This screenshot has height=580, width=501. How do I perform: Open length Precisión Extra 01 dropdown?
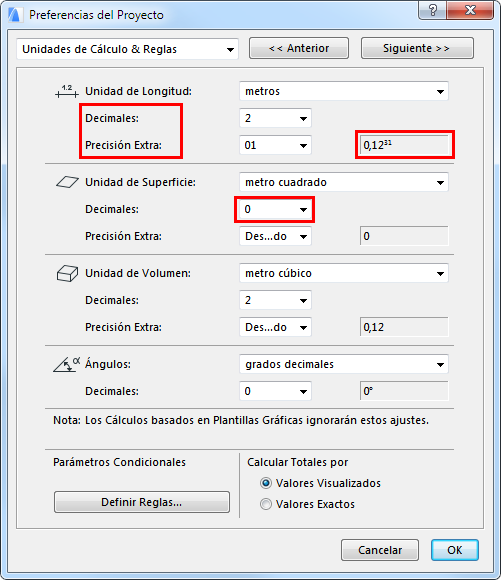point(275,145)
